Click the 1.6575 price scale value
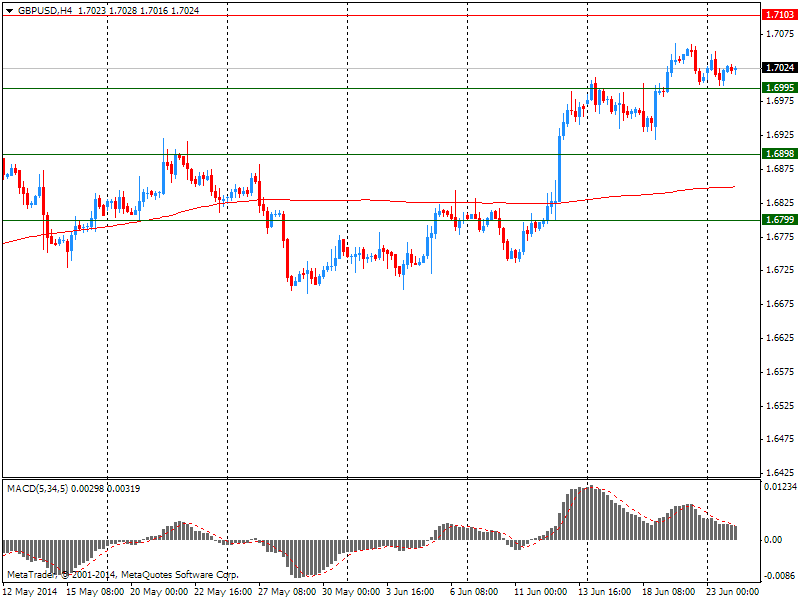This screenshot has height=600, width=800. 780,372
